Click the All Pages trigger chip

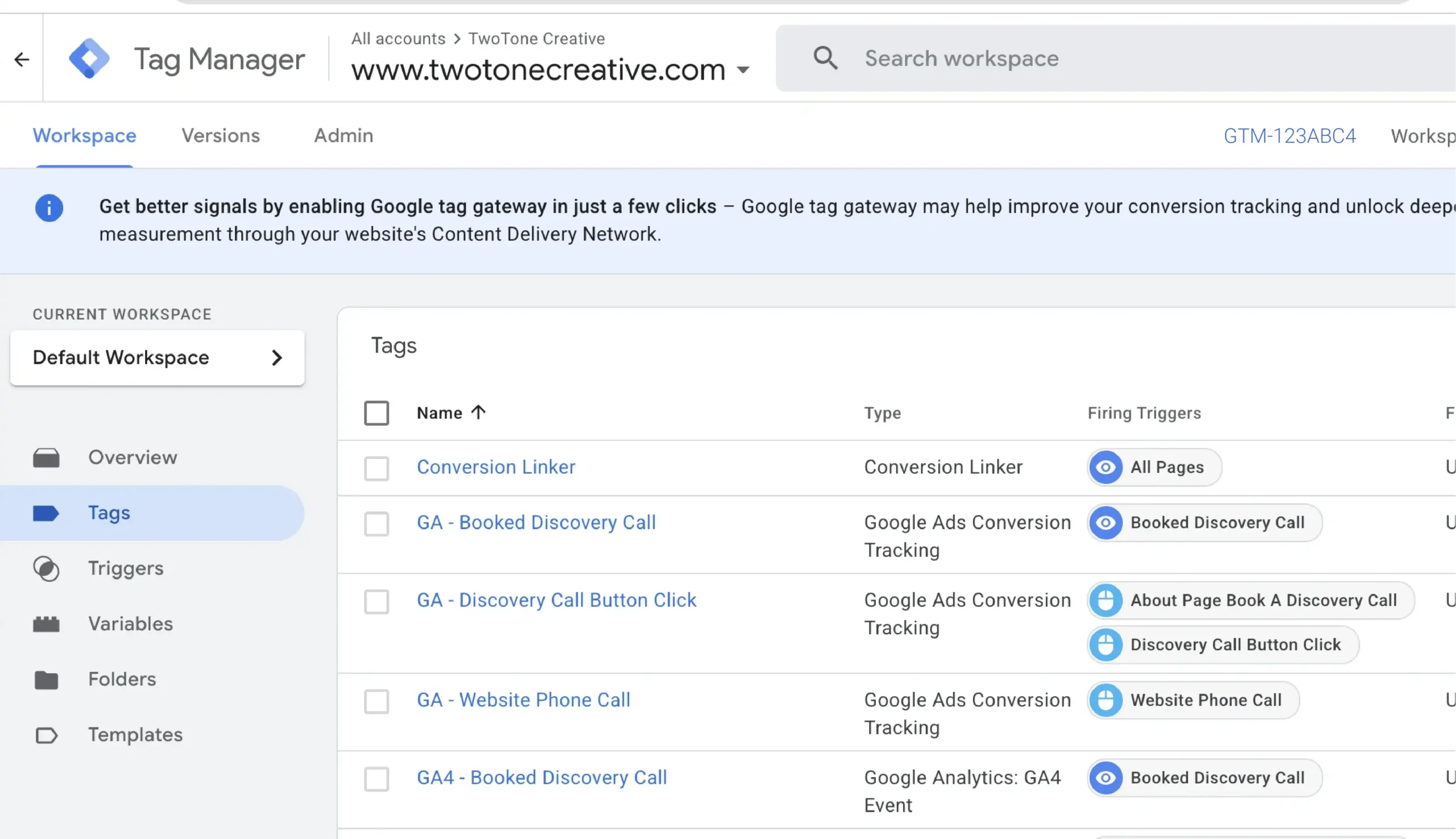(1154, 468)
